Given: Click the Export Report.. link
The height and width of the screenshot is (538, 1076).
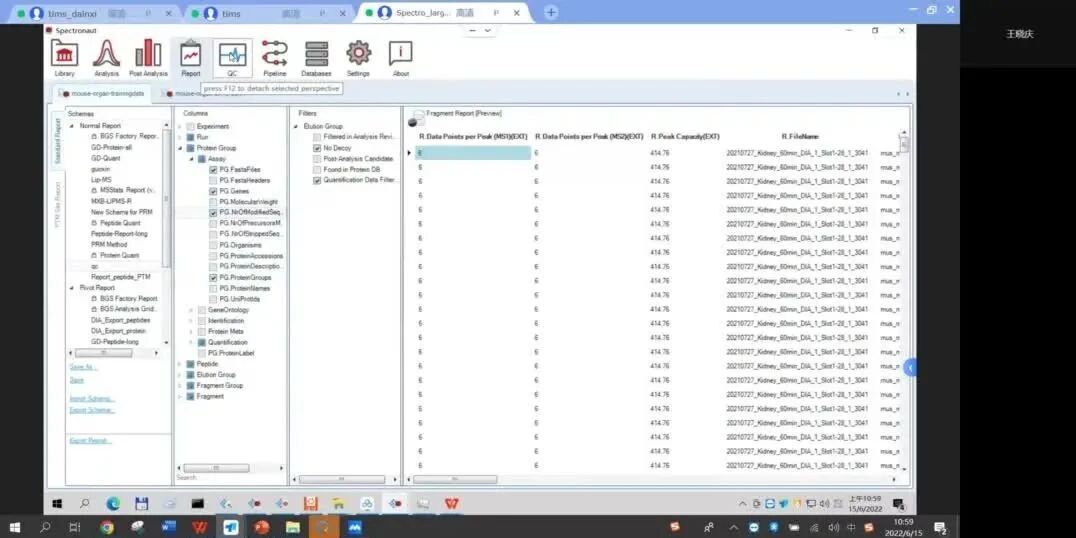Looking at the screenshot, I should click(x=90, y=441).
